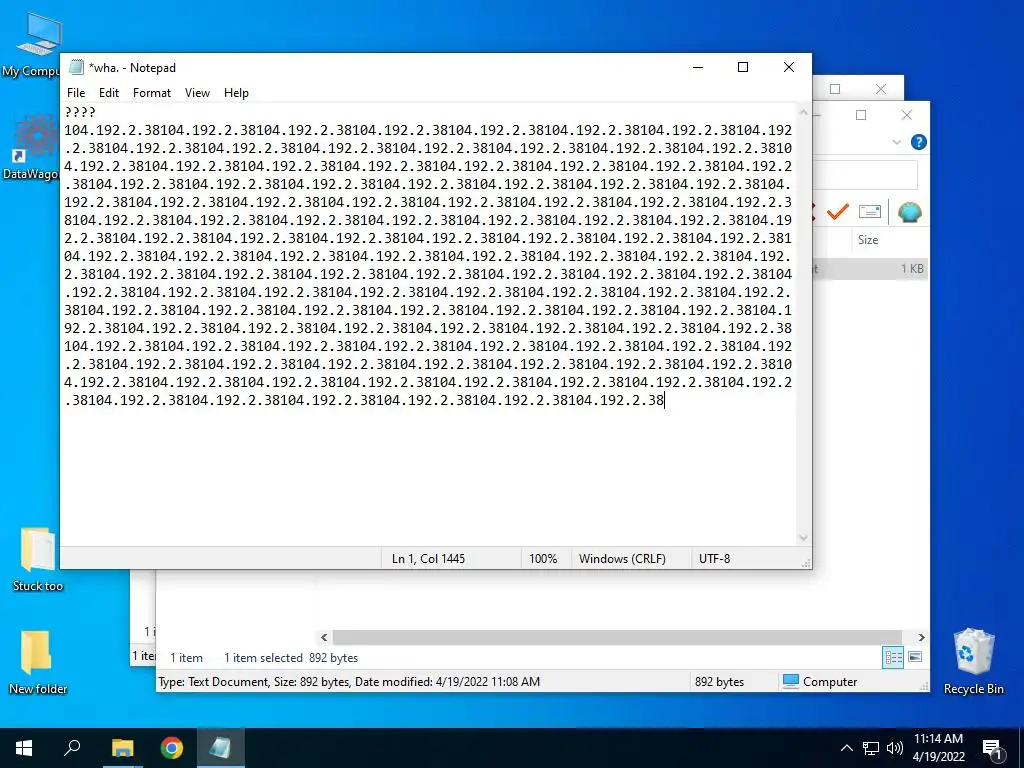Expand the ribbon chevron in Explorer window
Viewport: 1024px width, 768px height.
pos(897,142)
